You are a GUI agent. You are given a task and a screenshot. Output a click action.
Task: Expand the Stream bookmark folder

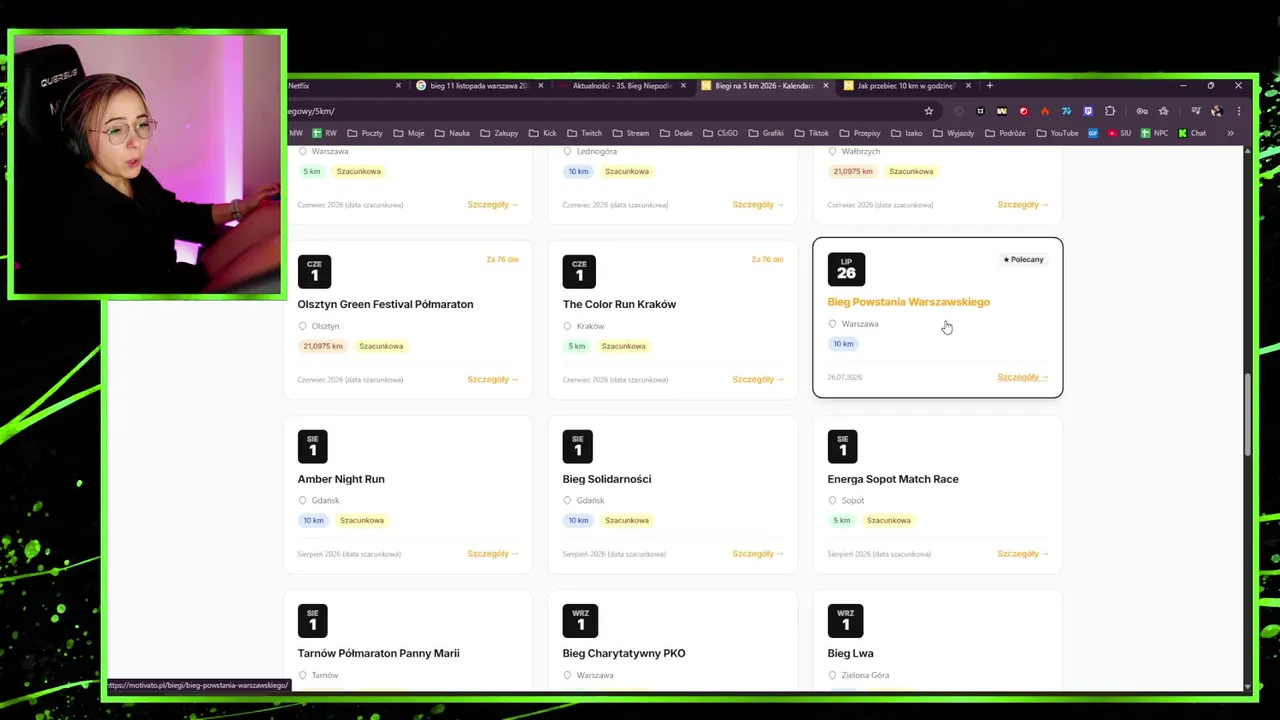coord(630,133)
